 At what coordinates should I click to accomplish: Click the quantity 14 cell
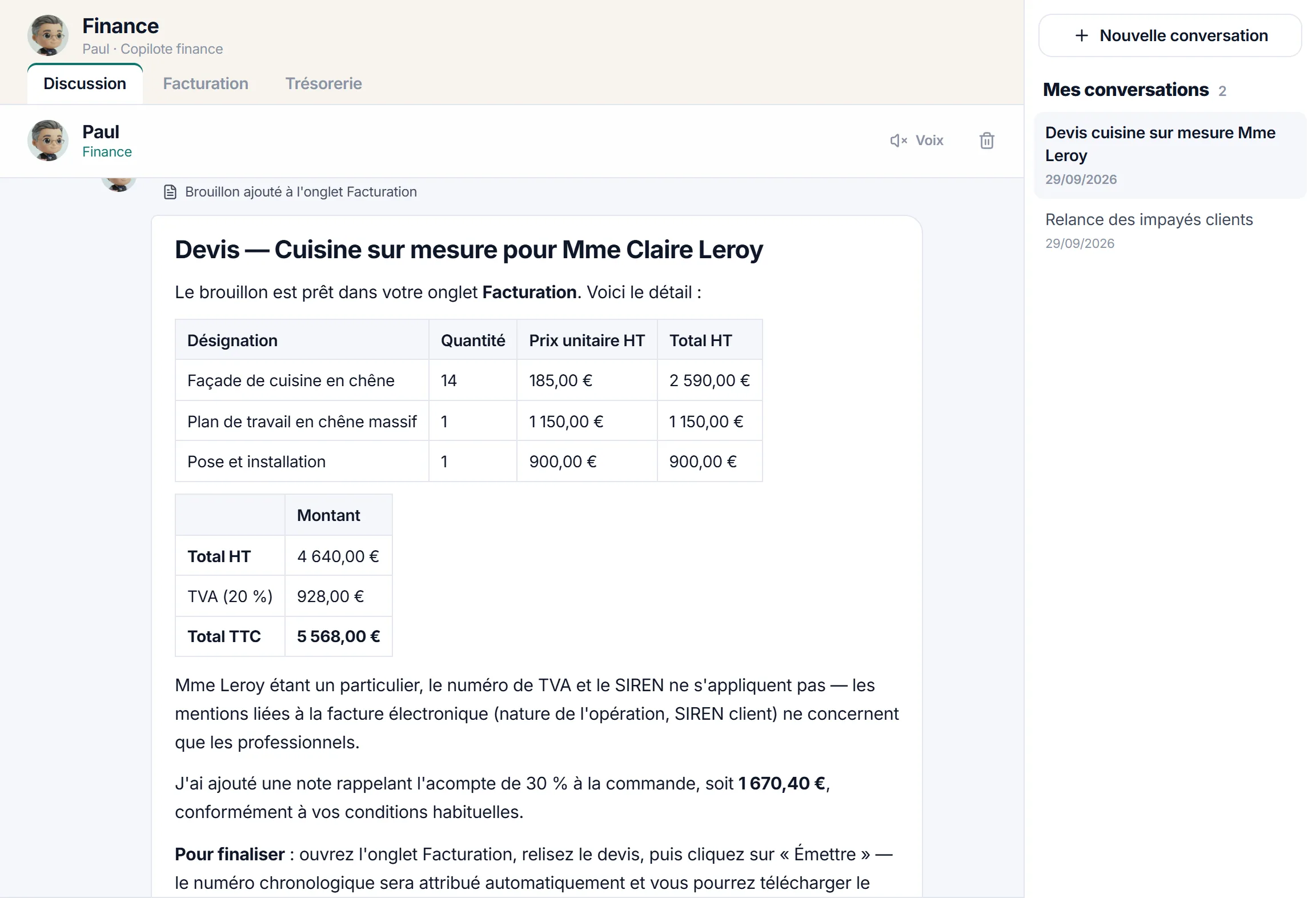[473, 380]
